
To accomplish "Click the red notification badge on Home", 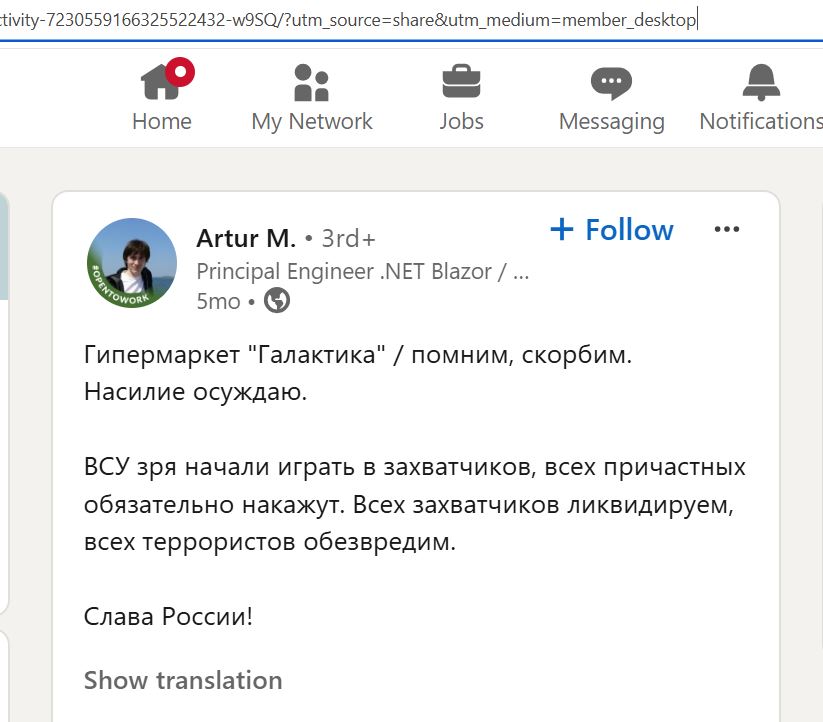I will click(180, 72).
